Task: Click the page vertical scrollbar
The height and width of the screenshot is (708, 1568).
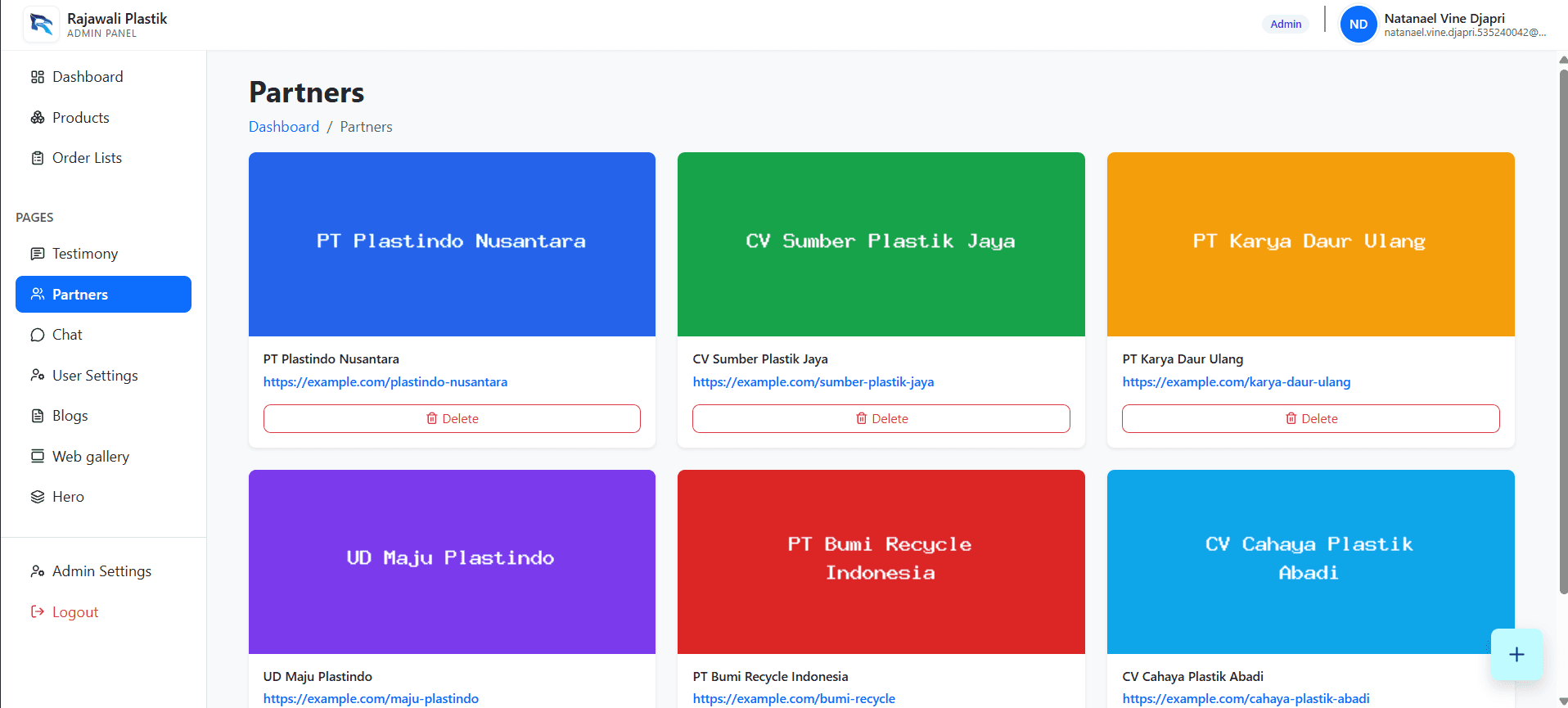Action: (1563, 331)
